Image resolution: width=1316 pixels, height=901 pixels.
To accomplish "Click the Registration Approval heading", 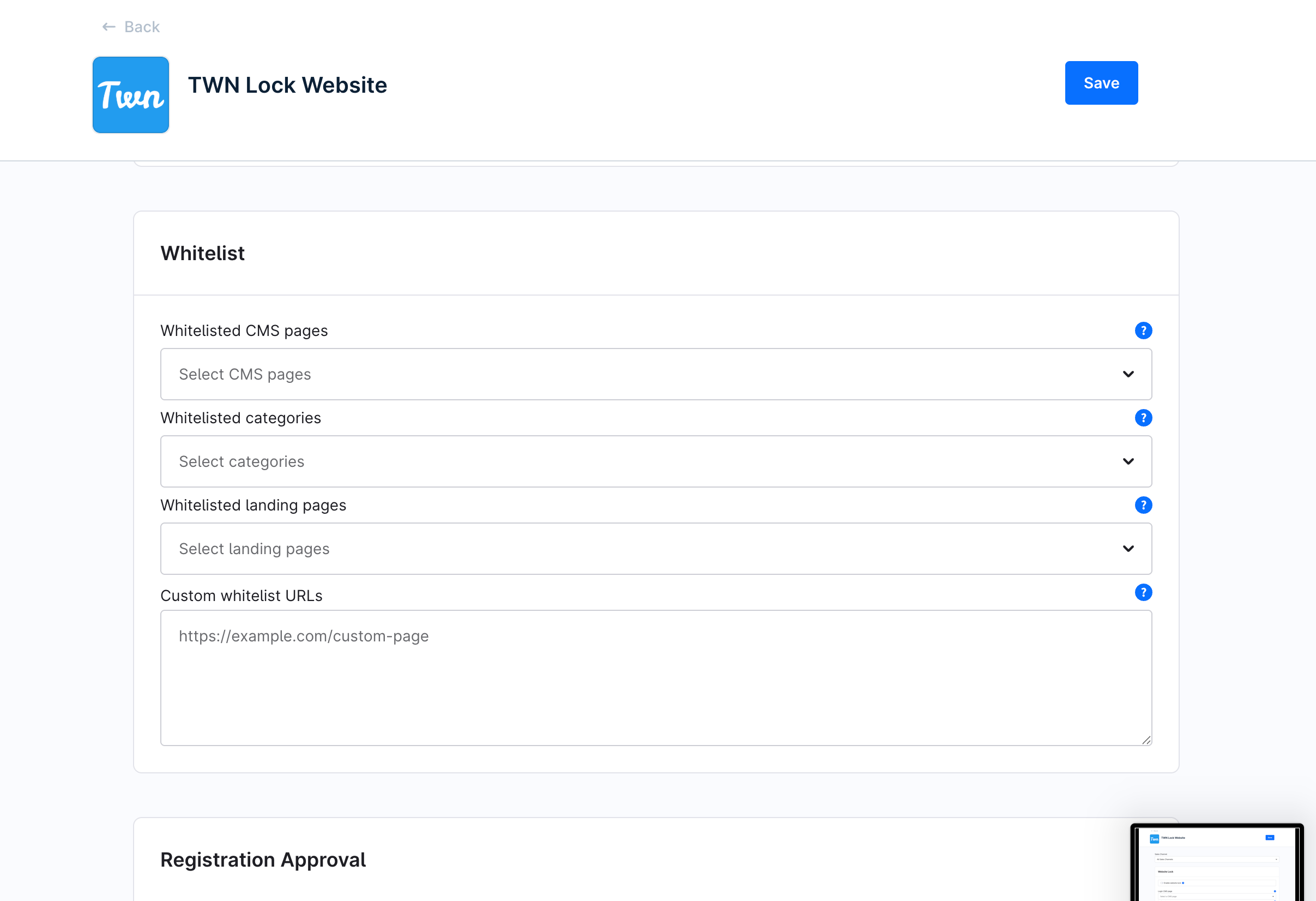I will [263, 860].
